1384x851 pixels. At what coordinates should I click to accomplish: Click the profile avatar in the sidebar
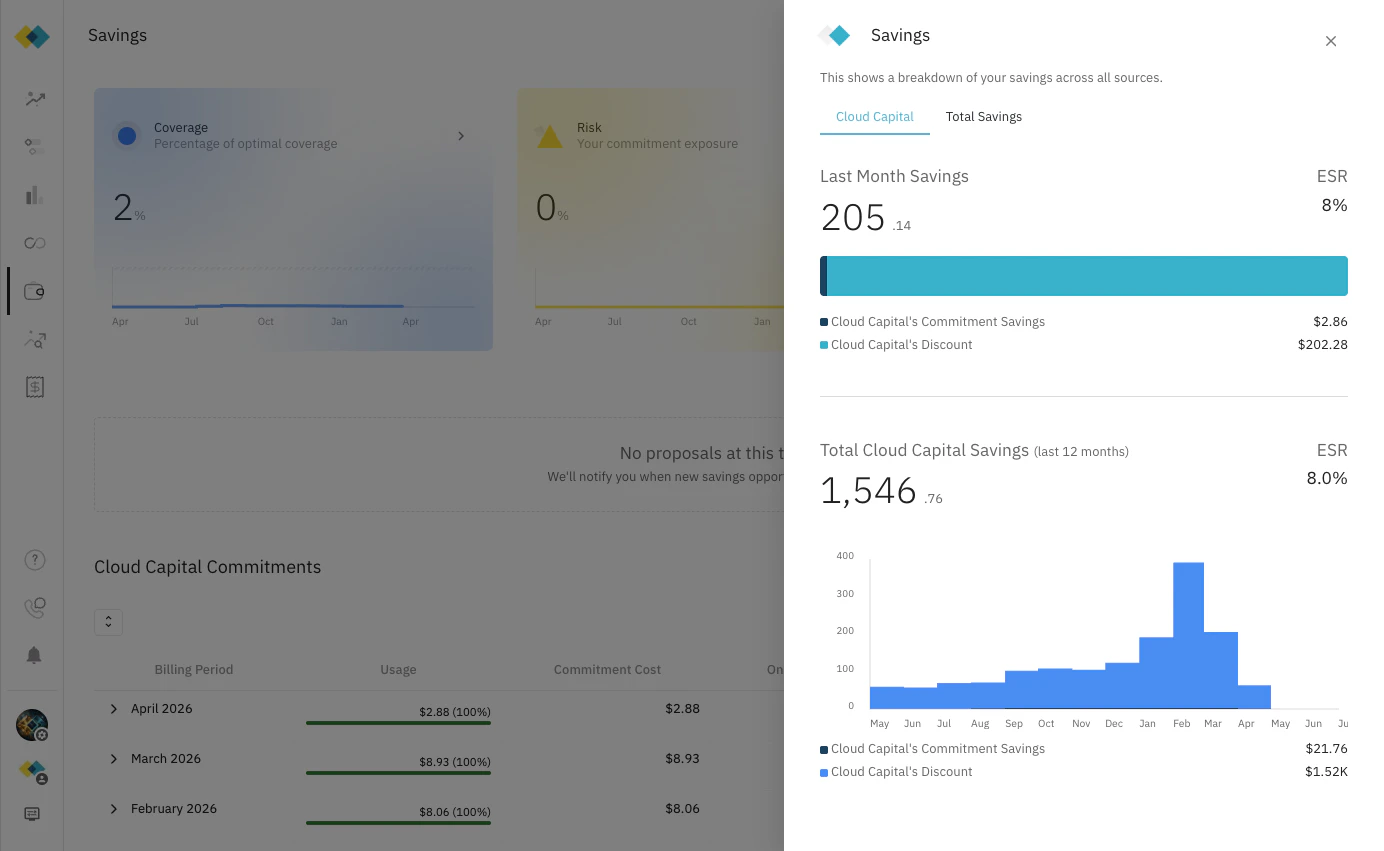[x=32, y=725]
